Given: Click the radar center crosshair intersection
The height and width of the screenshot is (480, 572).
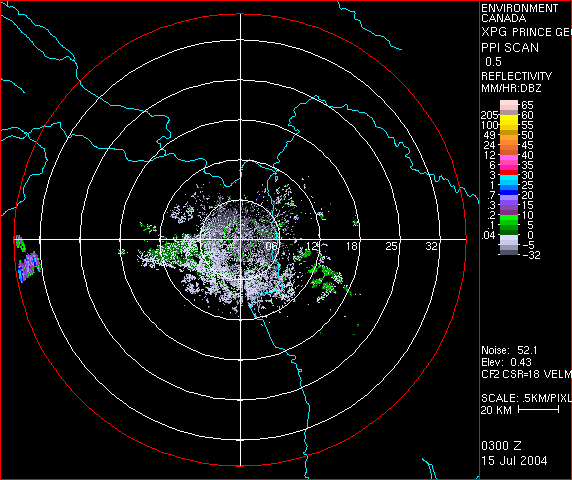Looking at the screenshot, I should point(240,239).
